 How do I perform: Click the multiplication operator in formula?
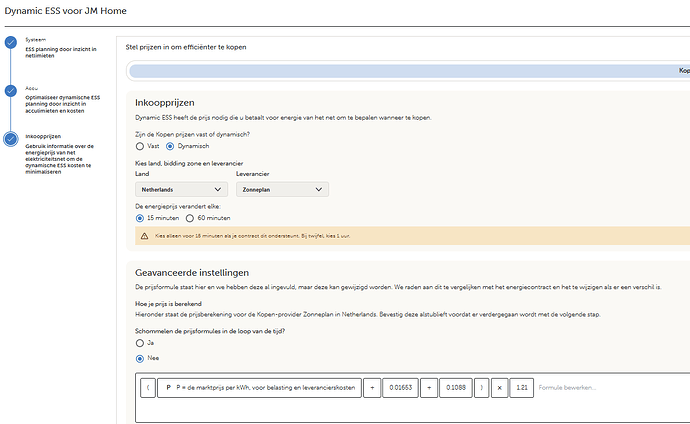[499, 388]
